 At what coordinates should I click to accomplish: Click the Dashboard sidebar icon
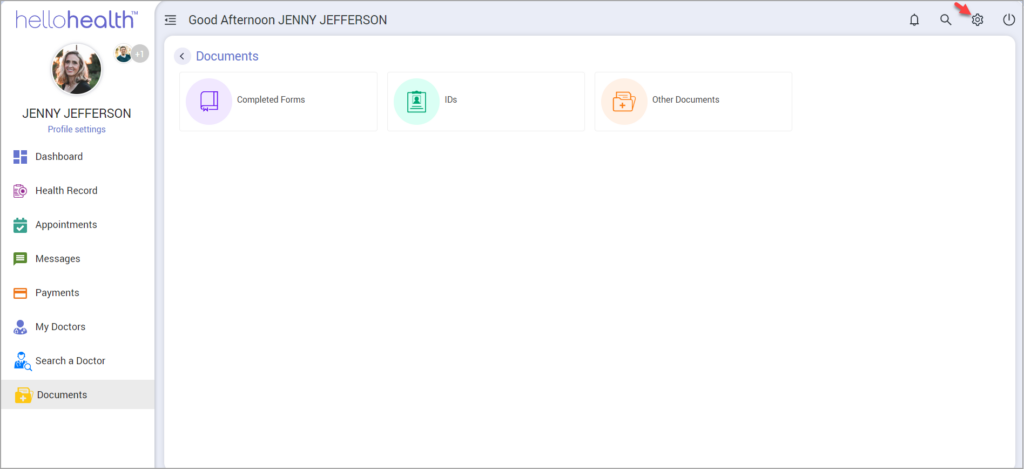(20, 157)
